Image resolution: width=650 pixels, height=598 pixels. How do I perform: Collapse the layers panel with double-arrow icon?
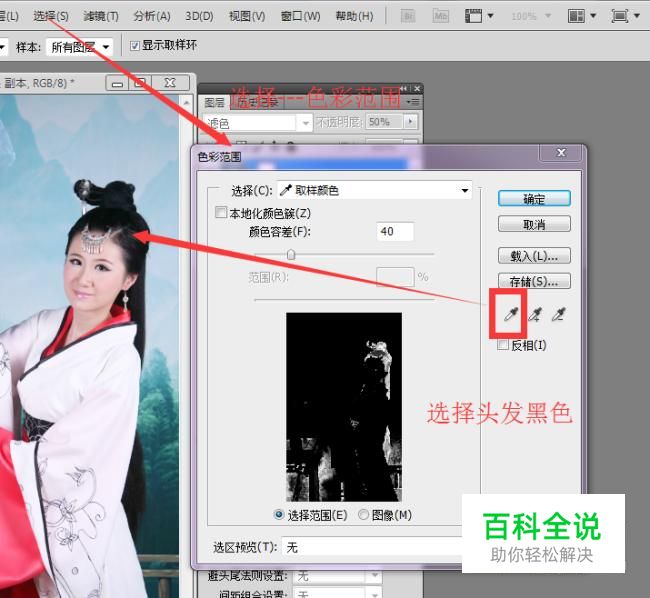tap(403, 89)
